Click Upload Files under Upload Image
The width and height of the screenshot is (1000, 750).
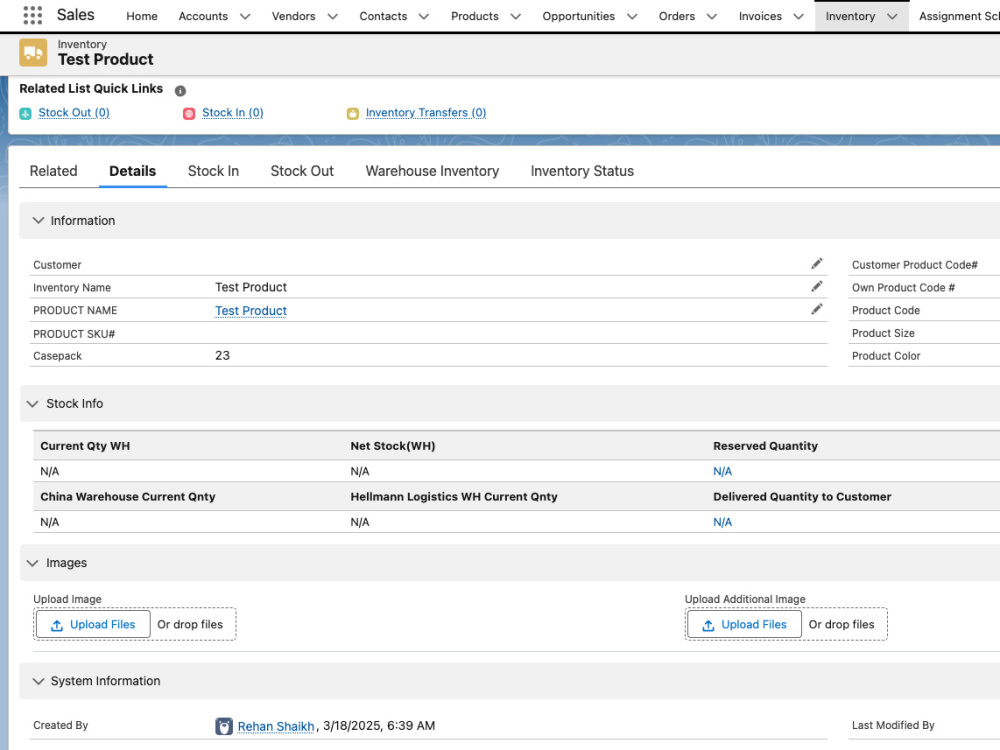(93, 624)
